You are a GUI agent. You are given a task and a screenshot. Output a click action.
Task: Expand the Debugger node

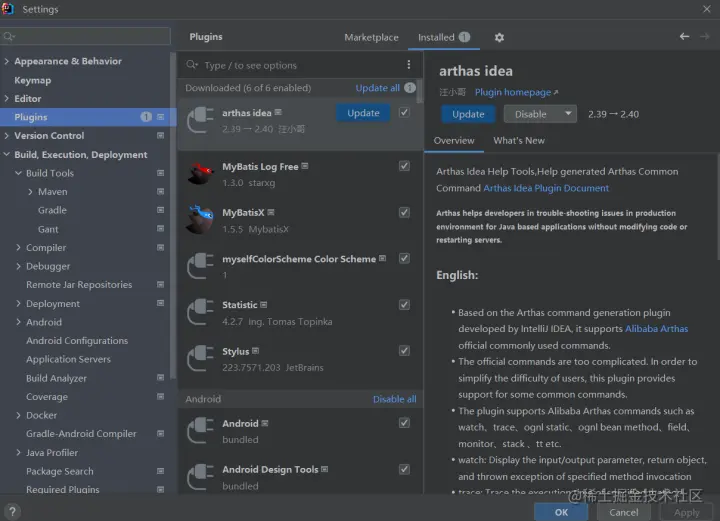(x=18, y=266)
